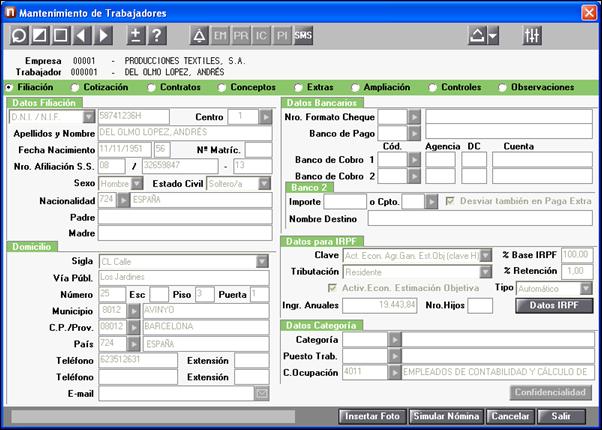The height and width of the screenshot is (430, 602).
Task: Click the envelope icon beside E-mail field
Action: 261,393
